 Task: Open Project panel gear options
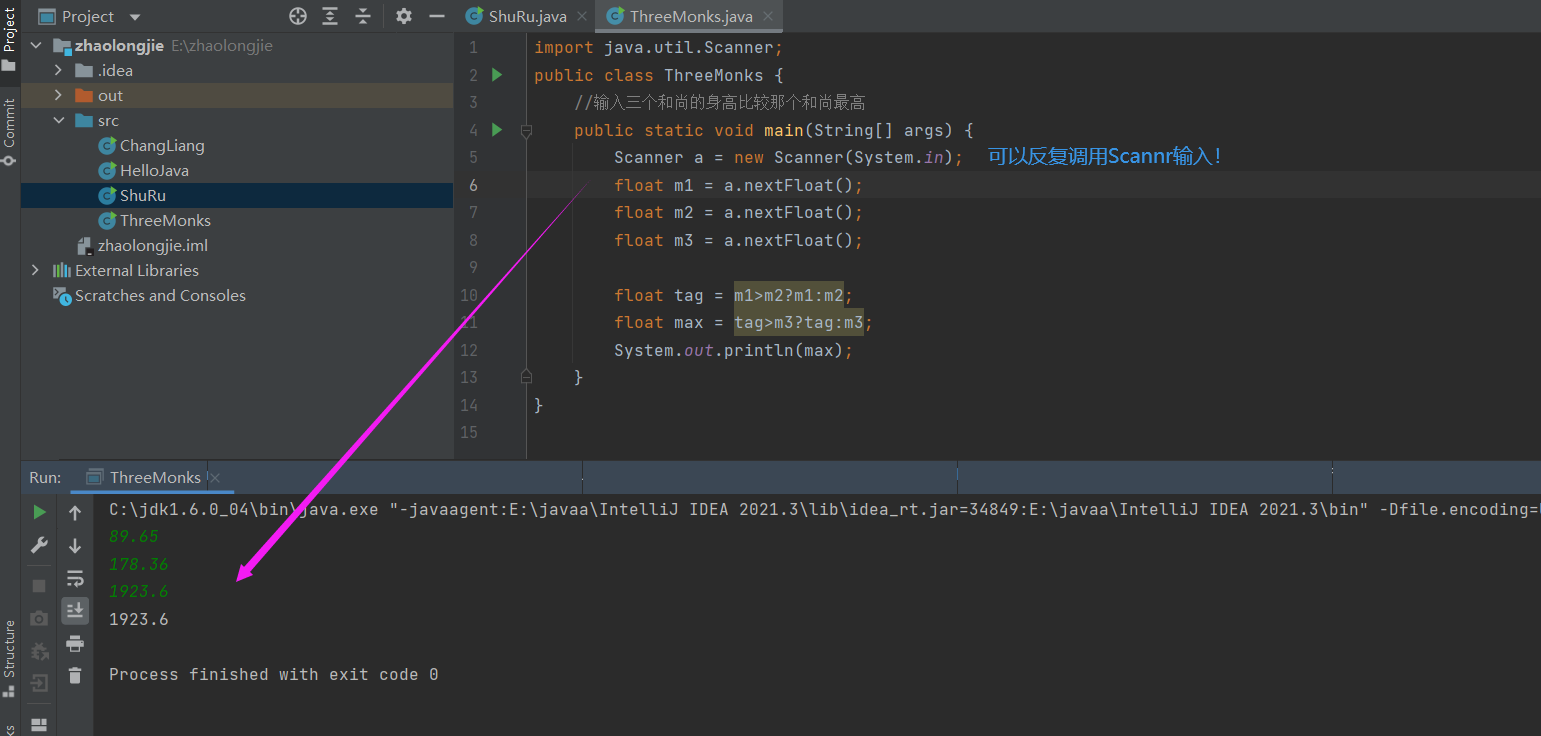tap(403, 16)
